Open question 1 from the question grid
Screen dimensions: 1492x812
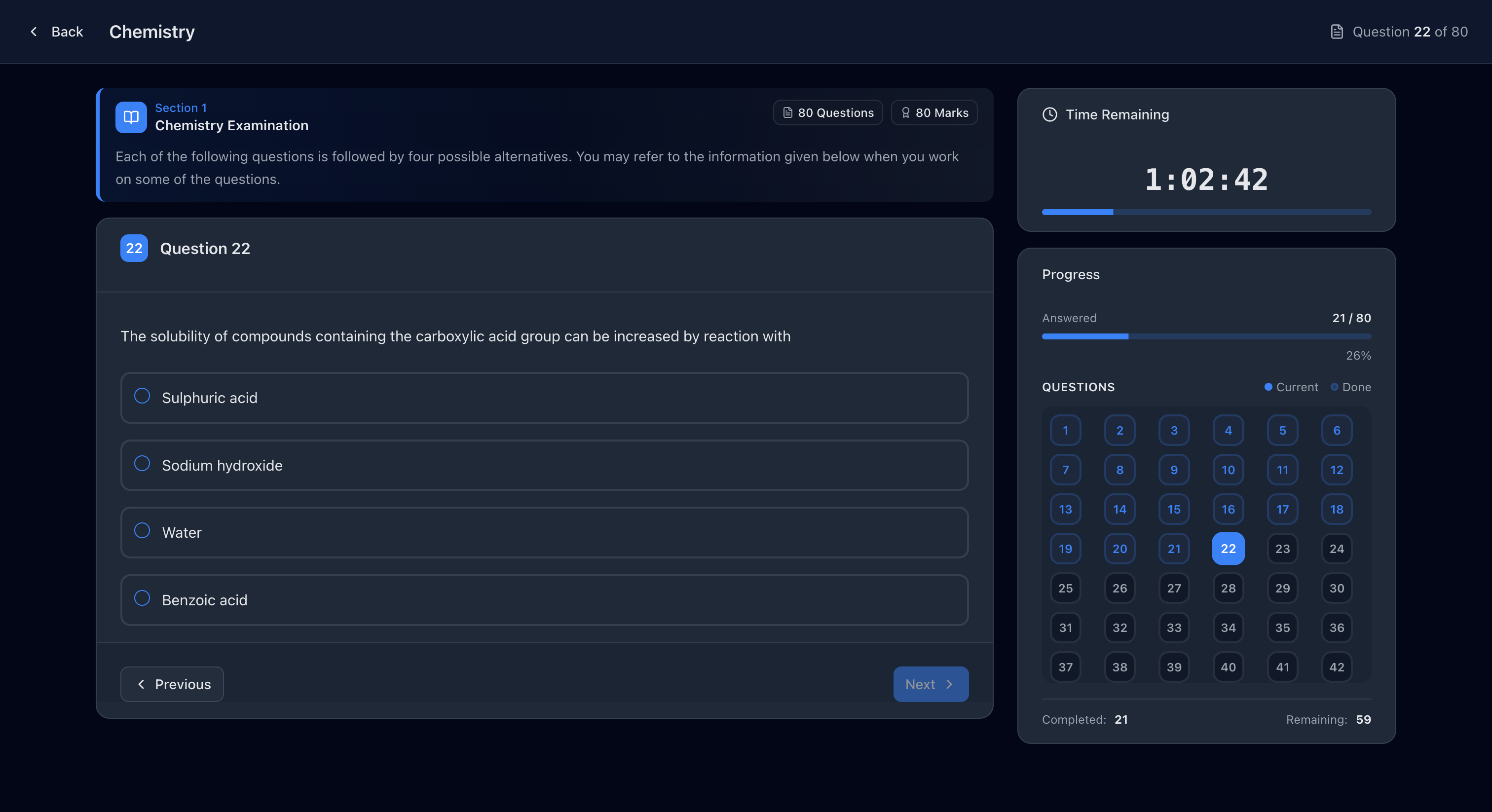pos(1065,430)
